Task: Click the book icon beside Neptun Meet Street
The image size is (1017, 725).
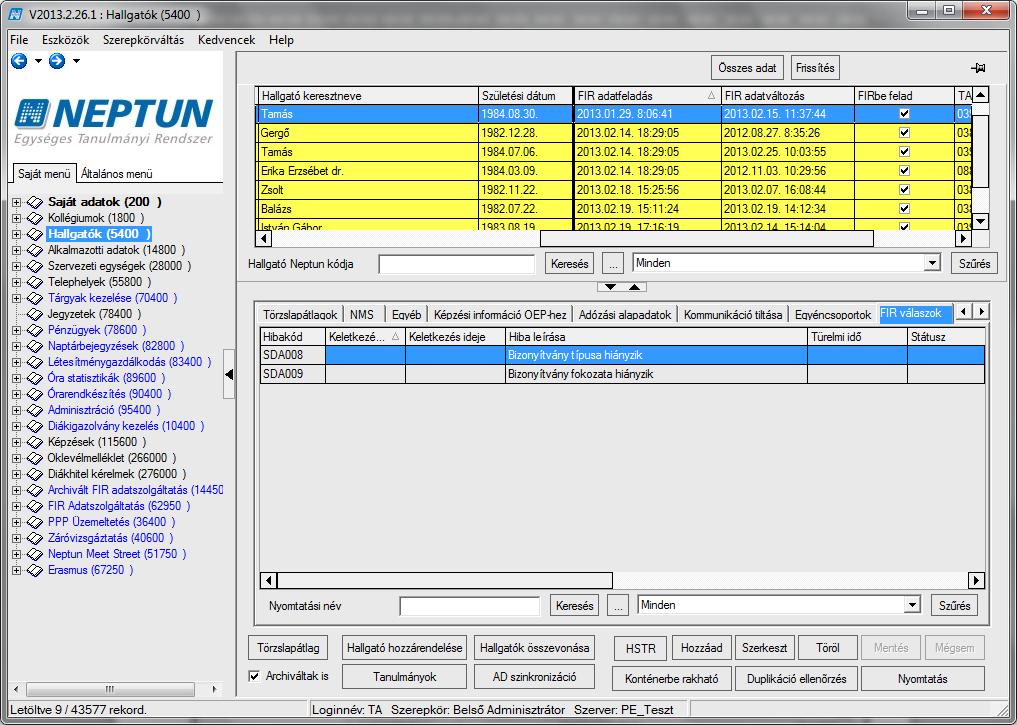Action: pyautogui.click(x=35, y=554)
